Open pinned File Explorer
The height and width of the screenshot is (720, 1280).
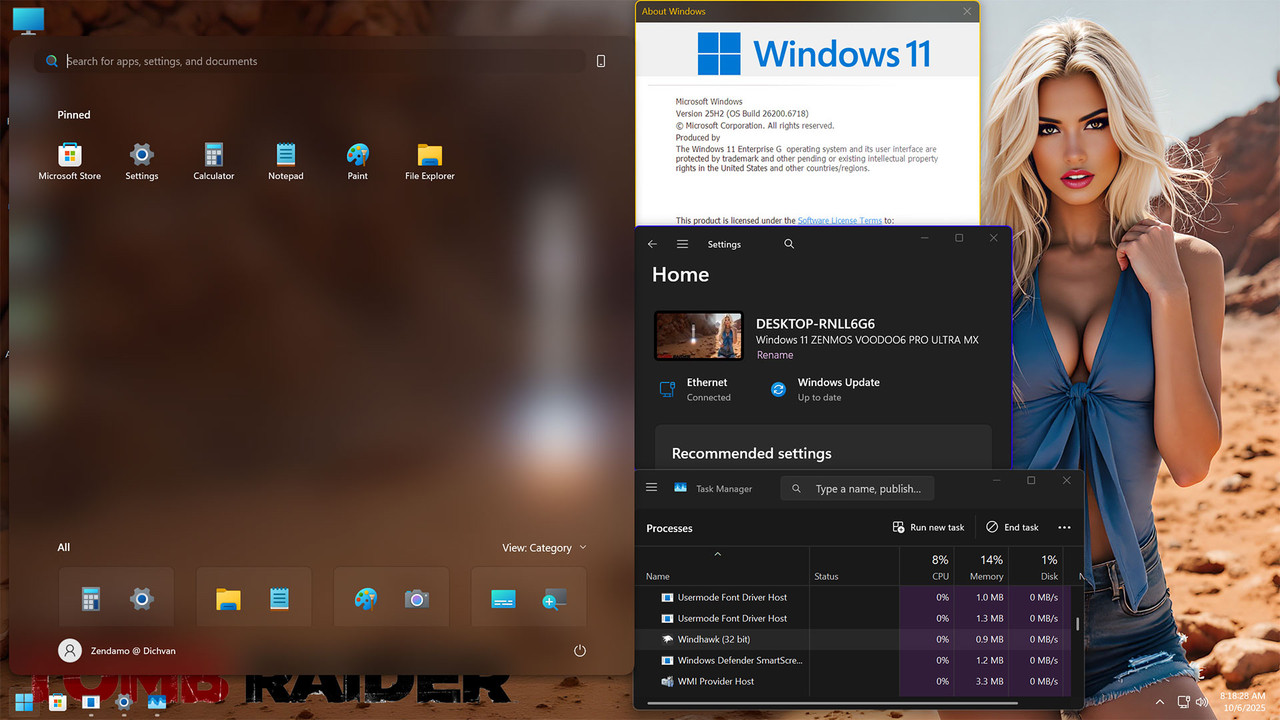(430, 161)
